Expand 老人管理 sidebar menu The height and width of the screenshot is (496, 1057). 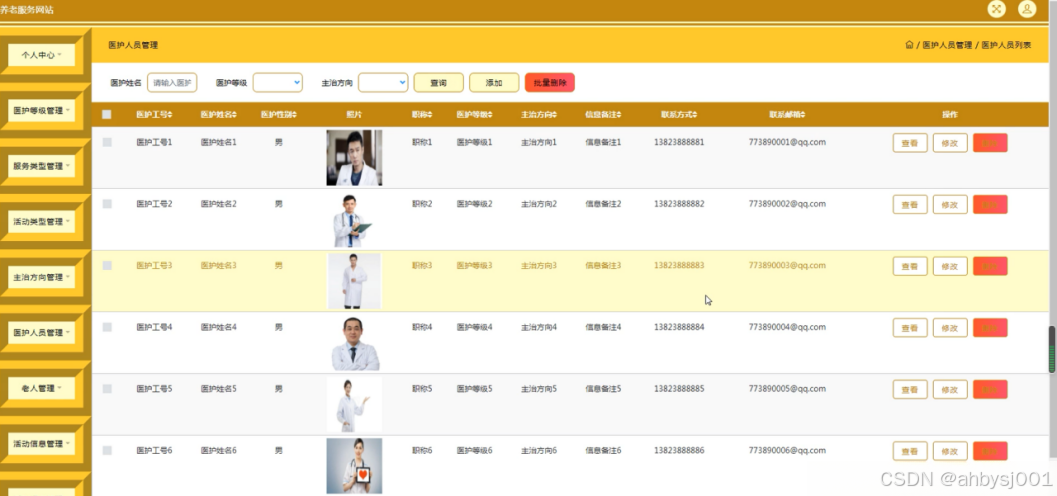(41, 388)
